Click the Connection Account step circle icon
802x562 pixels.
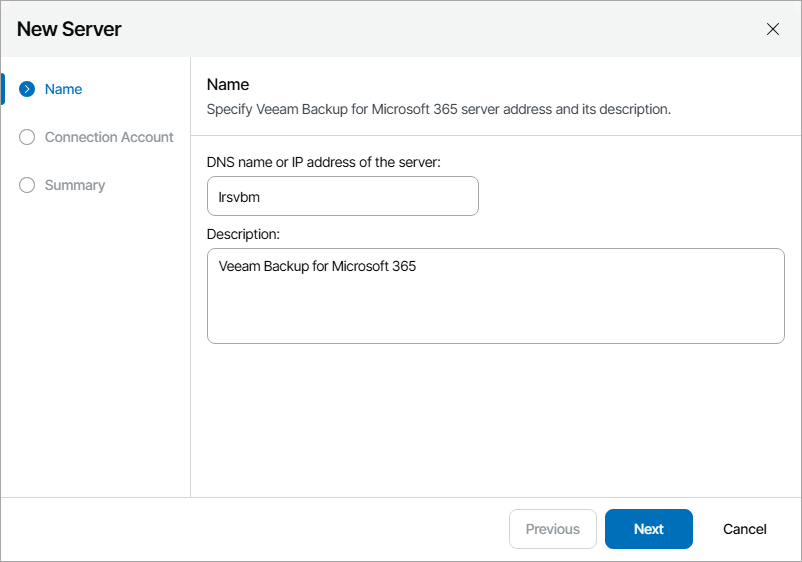pyautogui.click(x=27, y=137)
